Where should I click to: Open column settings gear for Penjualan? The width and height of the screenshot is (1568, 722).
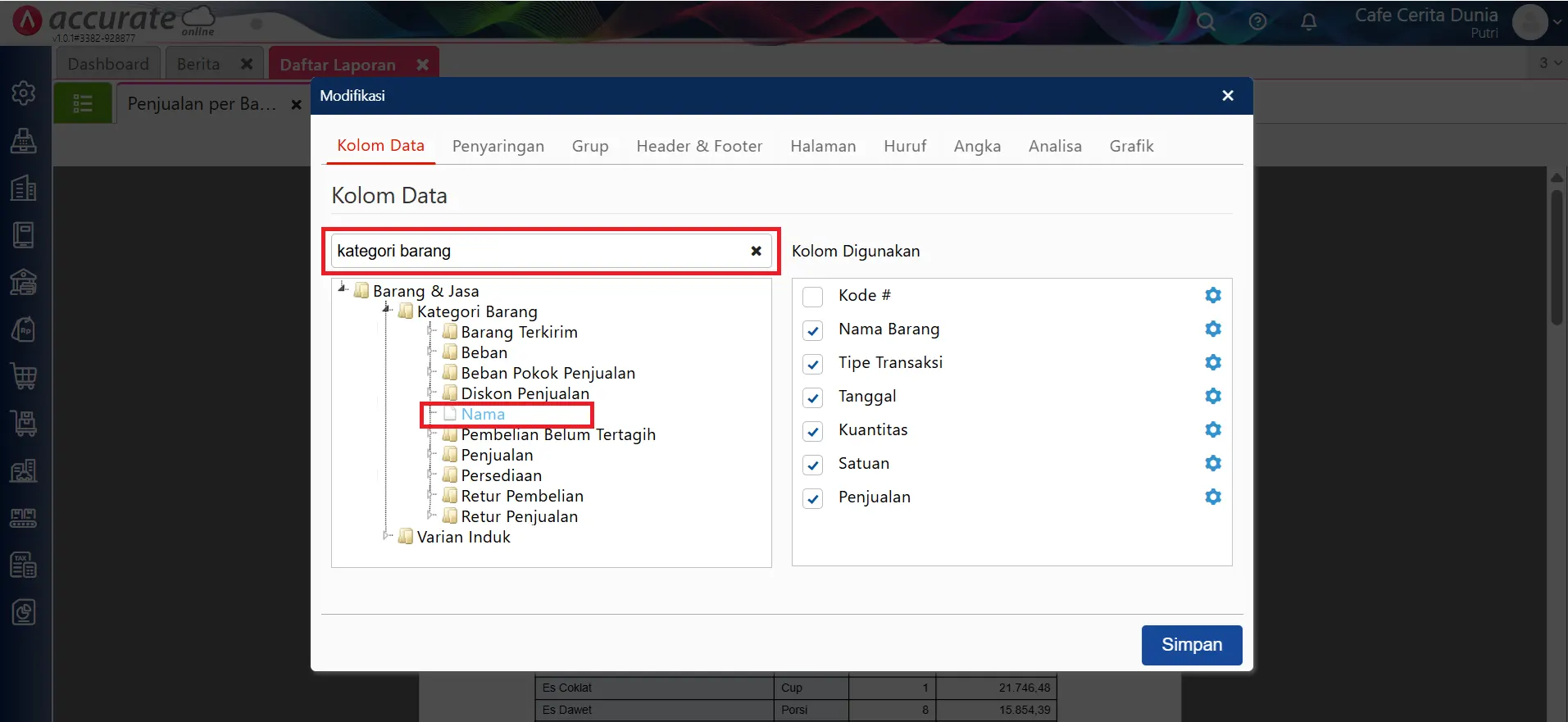click(1212, 497)
